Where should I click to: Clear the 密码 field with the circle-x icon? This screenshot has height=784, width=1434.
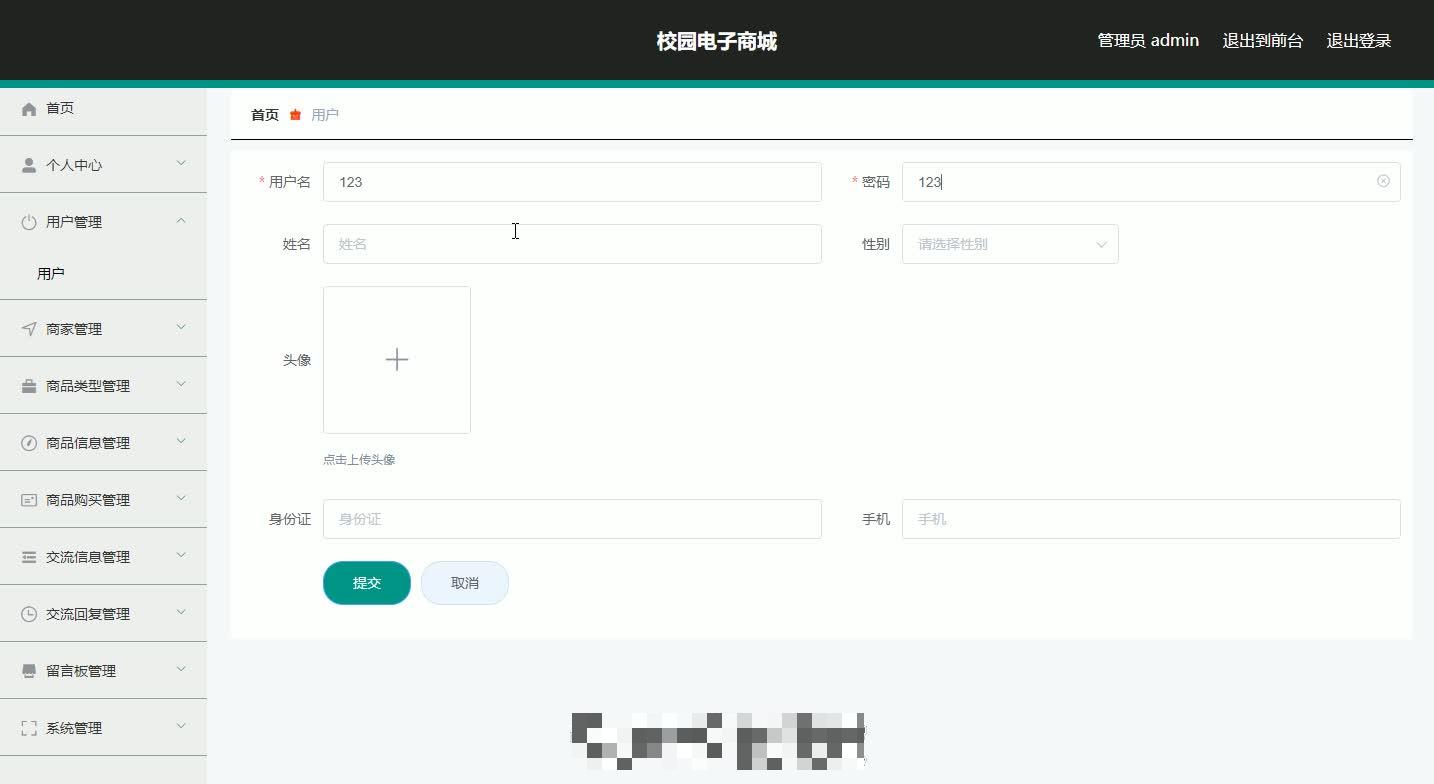coord(1383,181)
